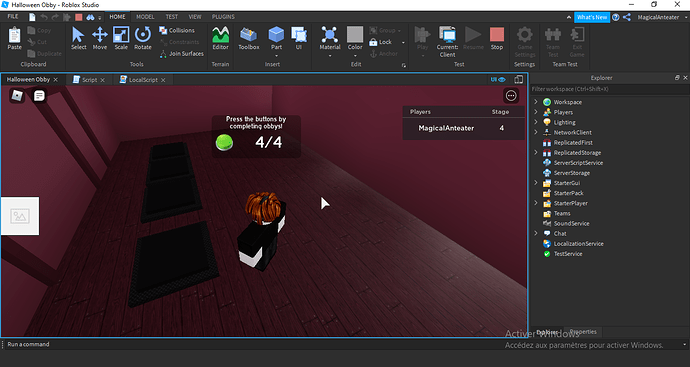The image size is (690, 367).
Task: Expand the StarterPlayer node
Action: coord(536,203)
